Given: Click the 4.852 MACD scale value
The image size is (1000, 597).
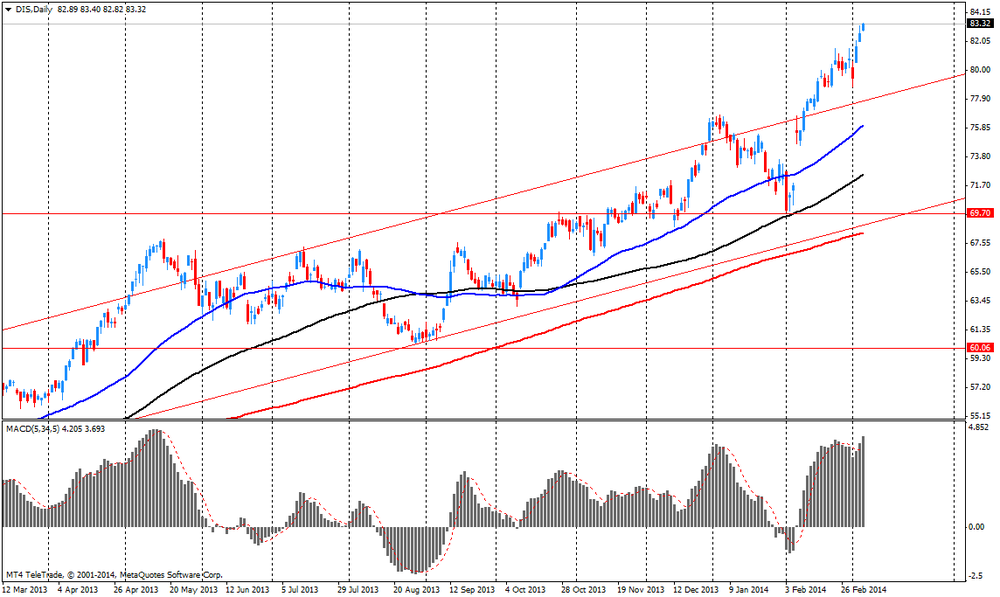Looking at the screenshot, I should tap(980, 427).
